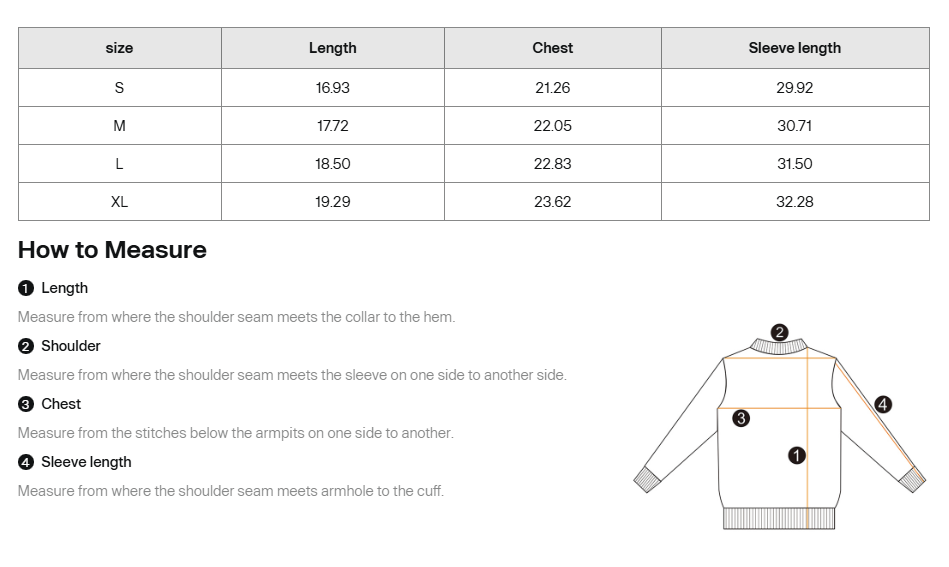949x567 pixels.
Task: Click the 'size' column header
Action: tap(119, 48)
